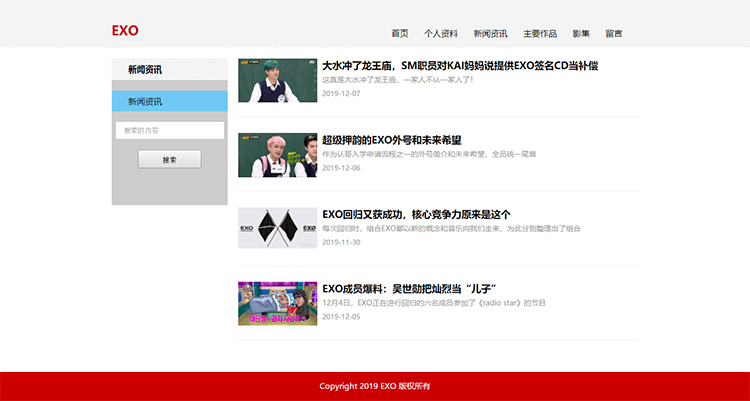The height and width of the screenshot is (401, 750).
Task: Open headline EXO成员爆料 about 吴世勋
Action: 410,289
